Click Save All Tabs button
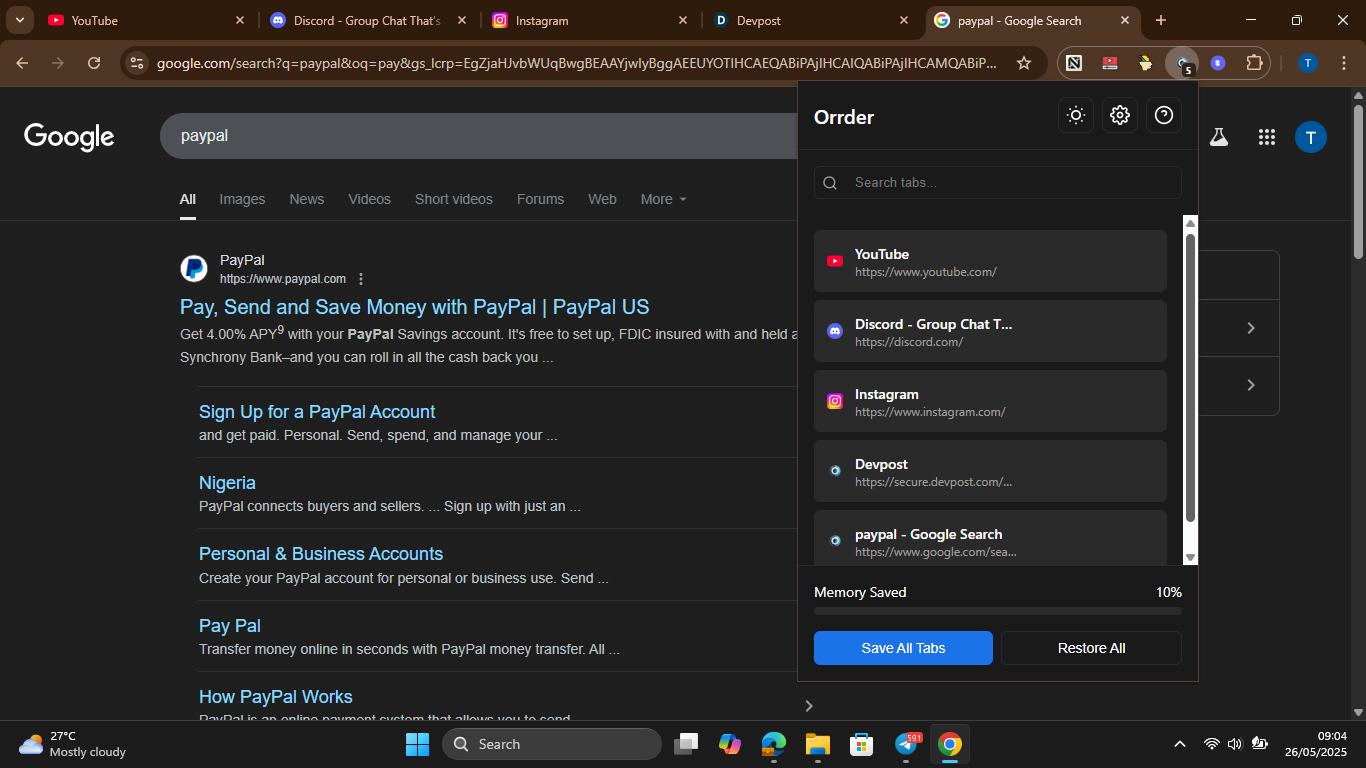The height and width of the screenshot is (768, 1366). coord(903,648)
